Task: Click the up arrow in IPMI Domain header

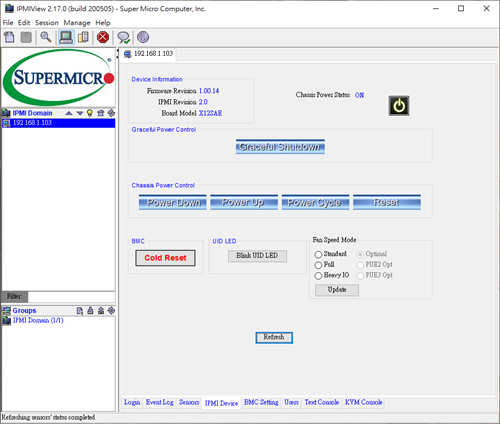Action: pos(69,113)
